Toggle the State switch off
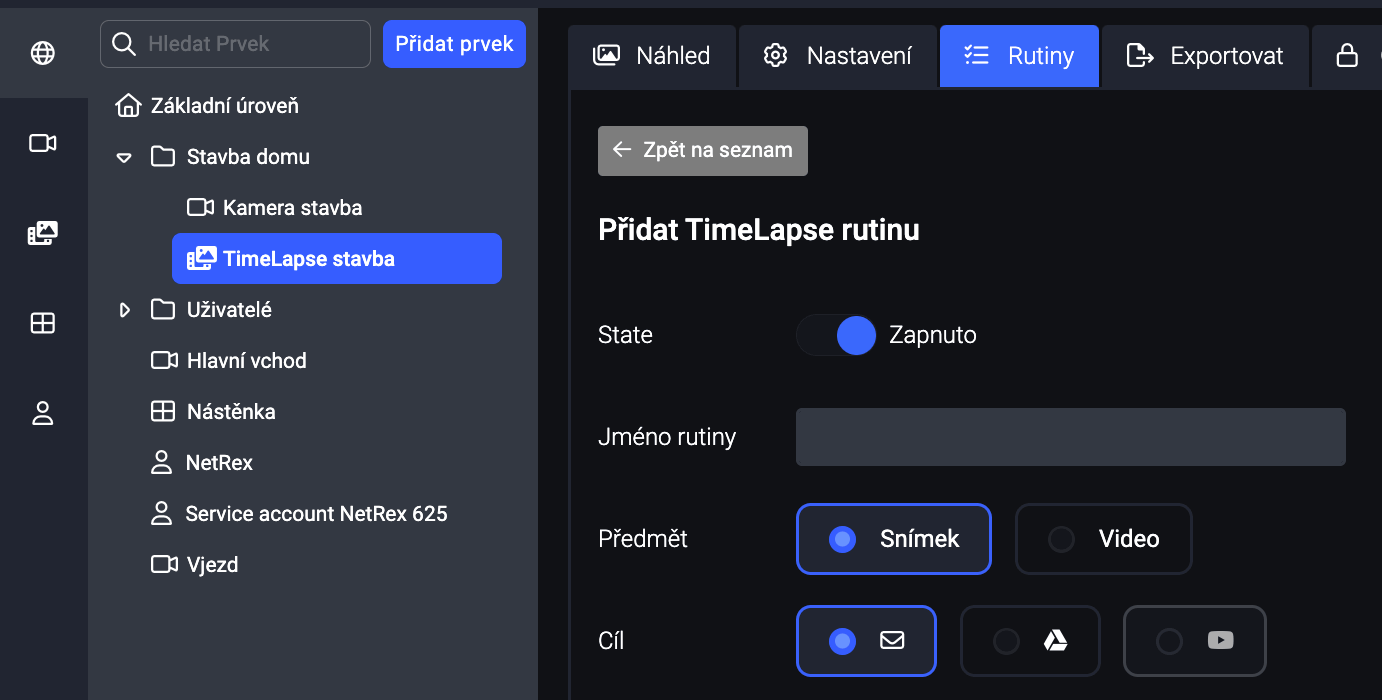This screenshot has width=1382, height=700. 837,335
